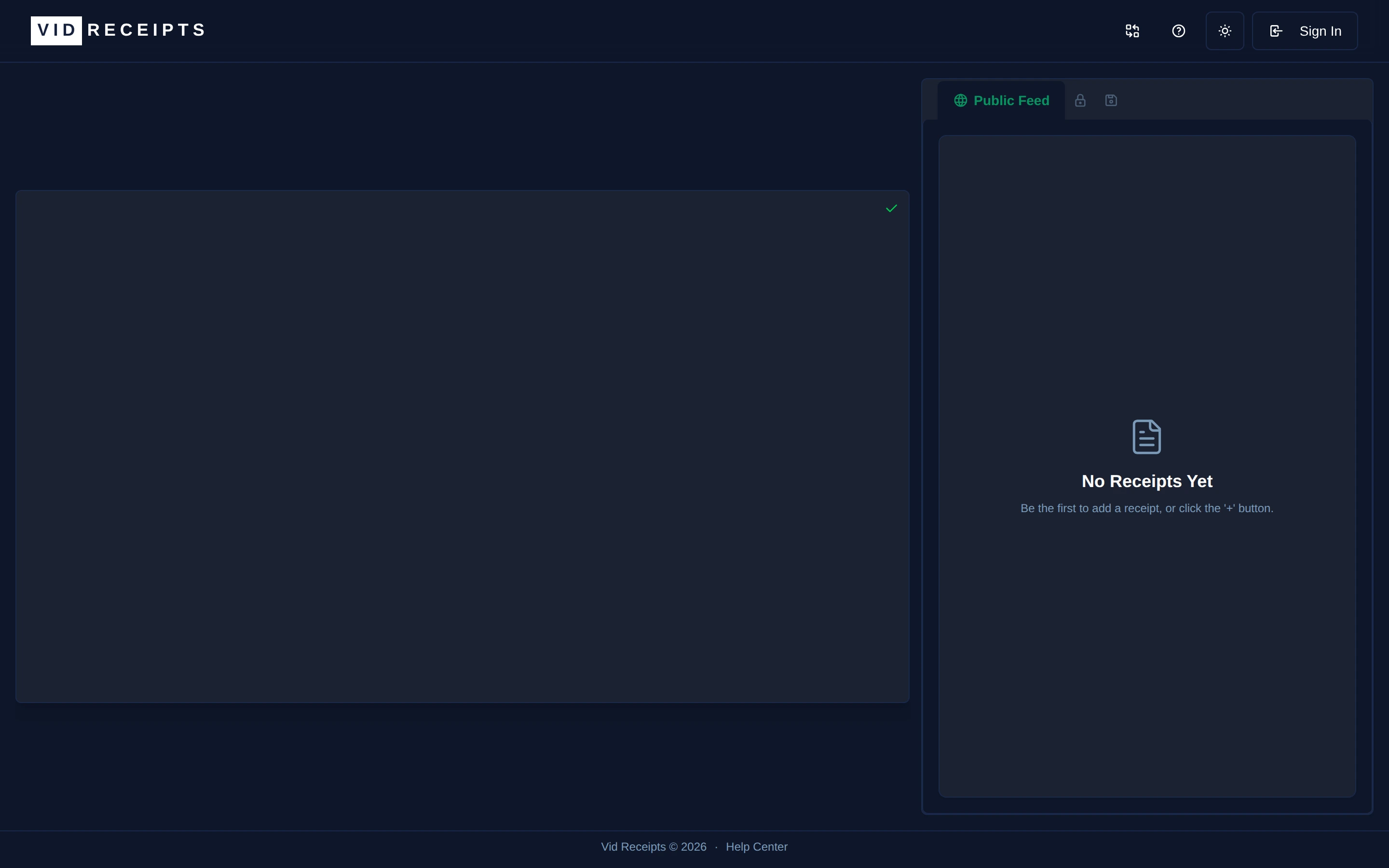This screenshot has height=868, width=1389.
Task: Click the RECEIPTS wordmark text
Action: (146, 30)
